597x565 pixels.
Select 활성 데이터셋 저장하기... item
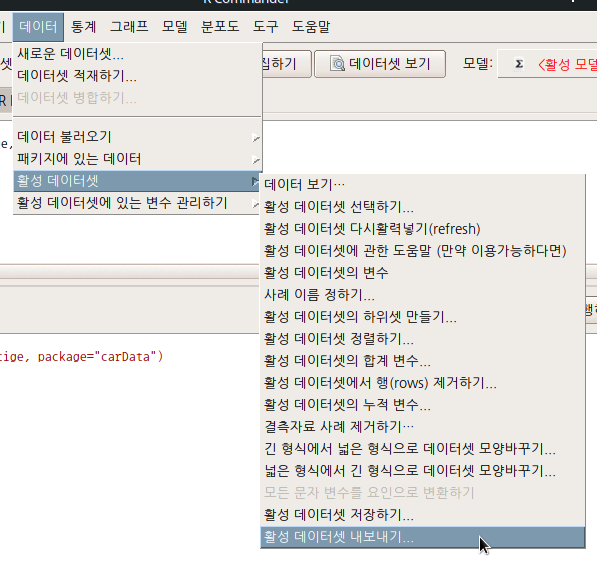pos(423,516)
